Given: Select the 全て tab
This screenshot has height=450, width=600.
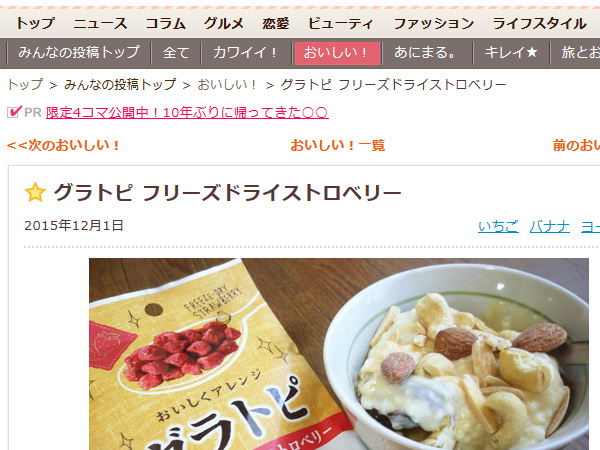Looking at the screenshot, I should [x=176, y=52].
